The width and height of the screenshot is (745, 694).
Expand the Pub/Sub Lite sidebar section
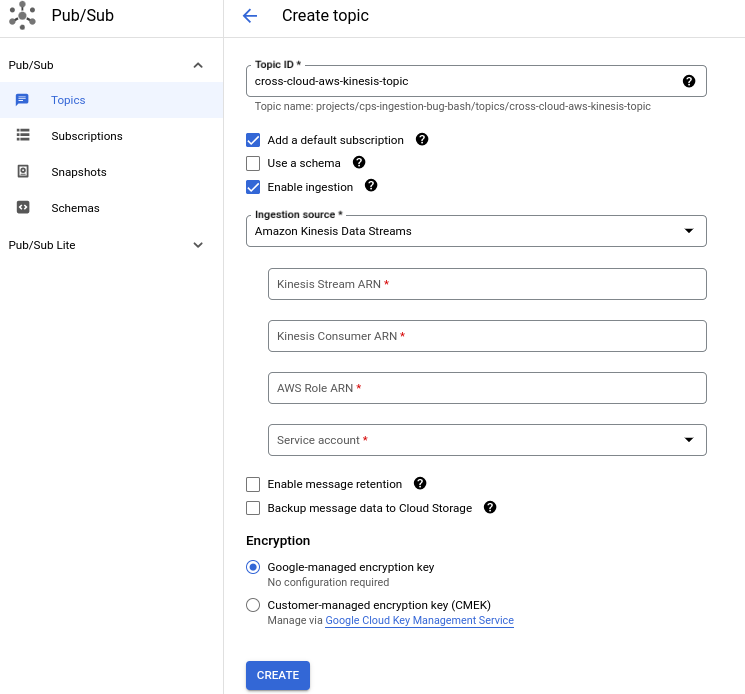click(x=198, y=245)
